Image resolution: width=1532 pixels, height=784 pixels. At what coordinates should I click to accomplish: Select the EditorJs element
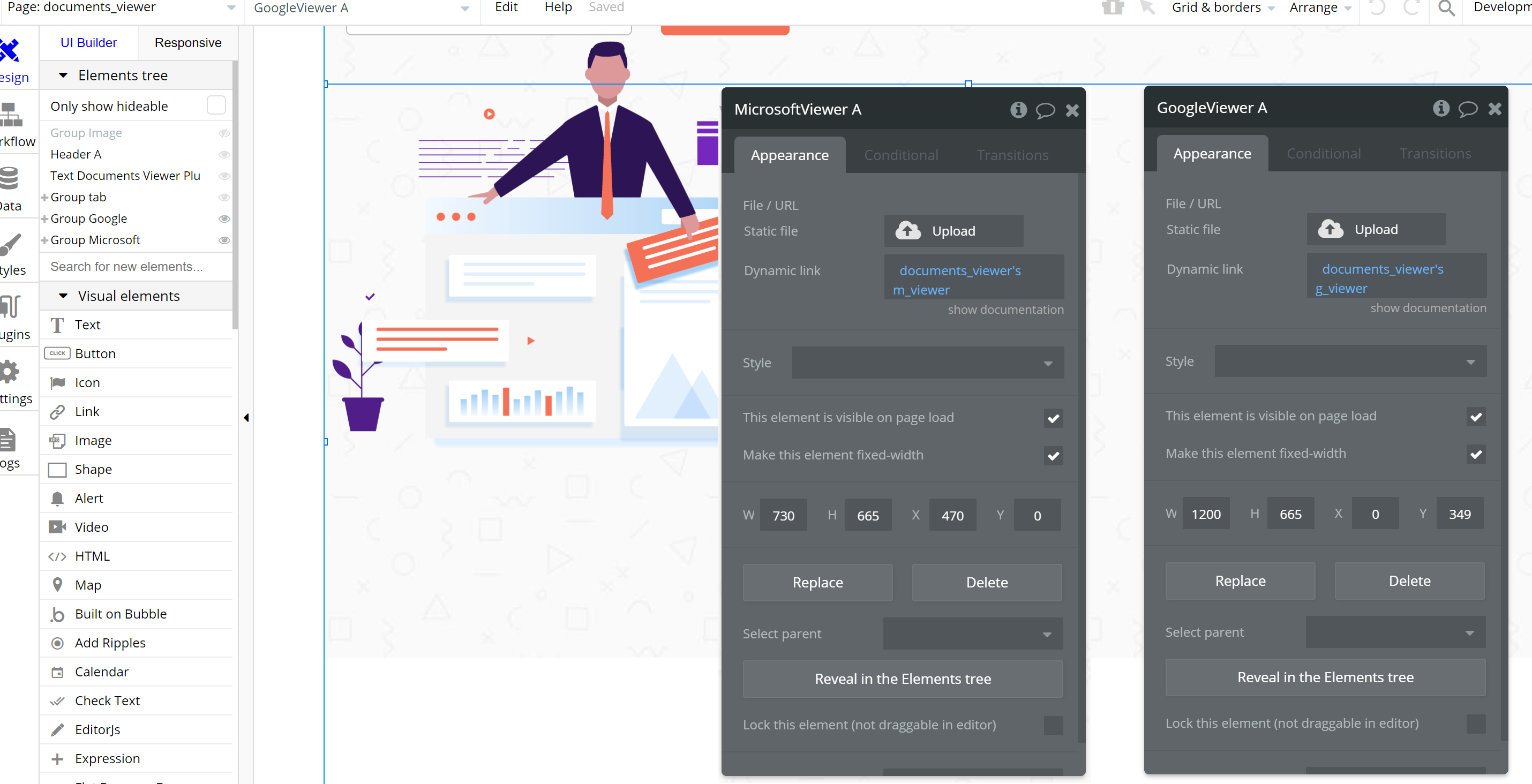137,730
